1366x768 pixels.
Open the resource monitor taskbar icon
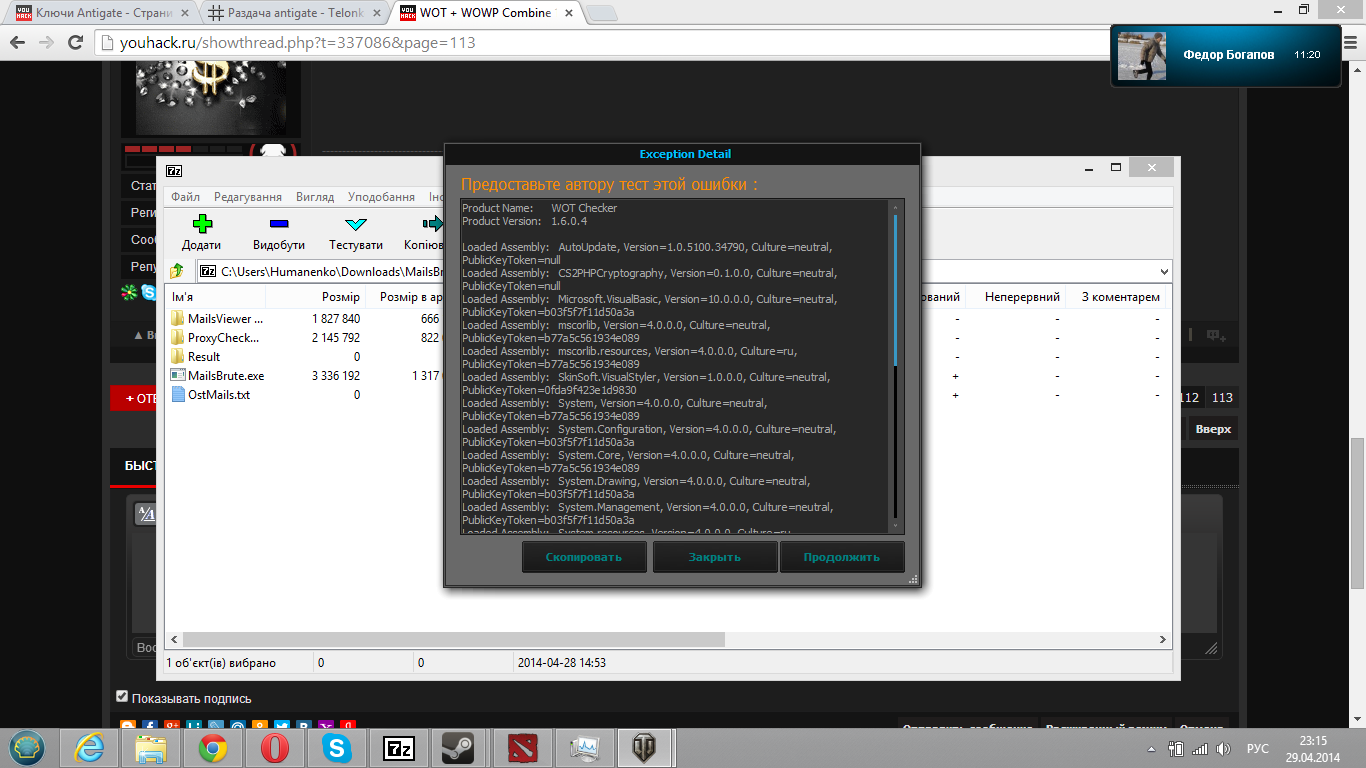pos(584,748)
